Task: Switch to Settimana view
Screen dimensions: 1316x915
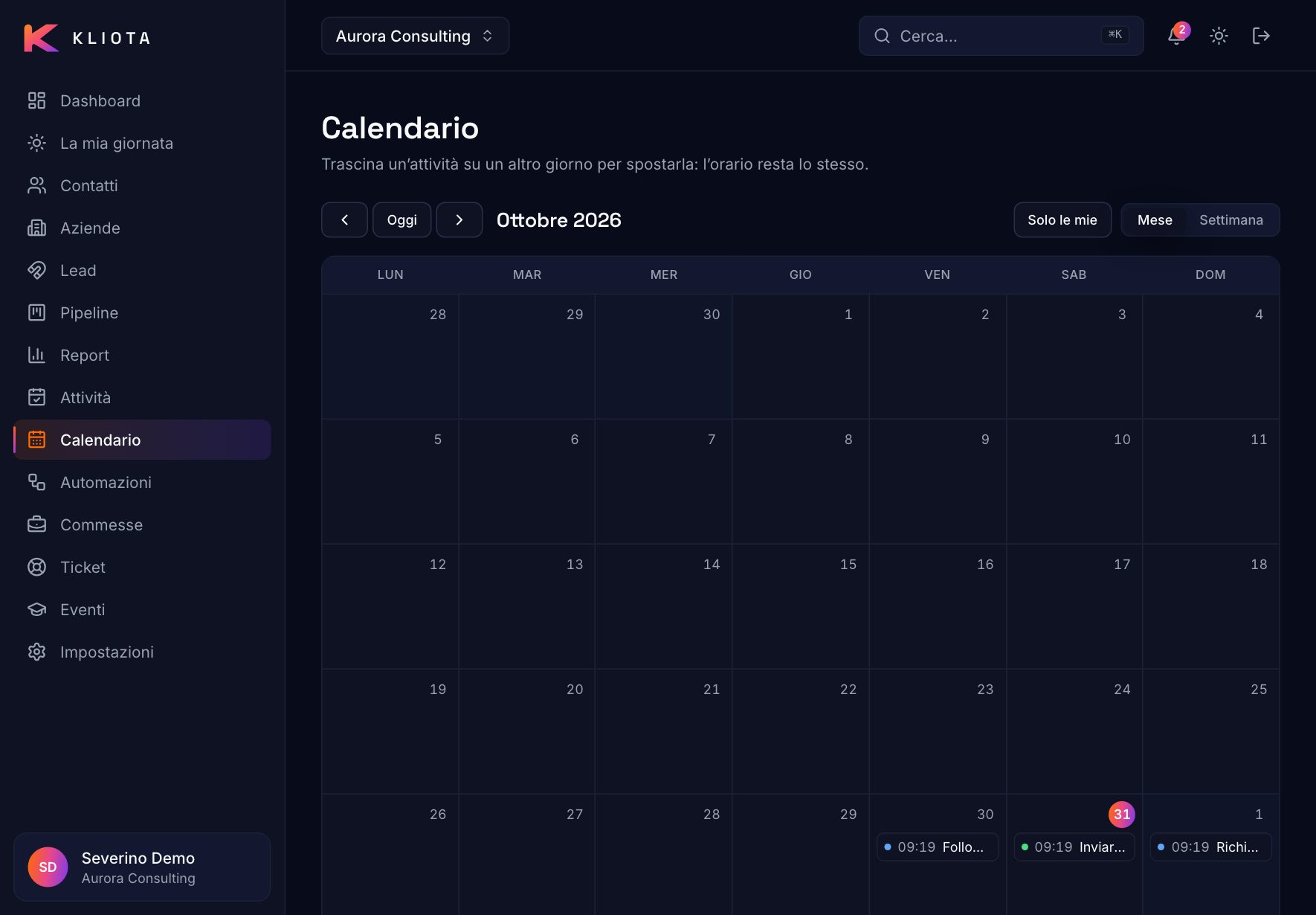Action: [1231, 220]
